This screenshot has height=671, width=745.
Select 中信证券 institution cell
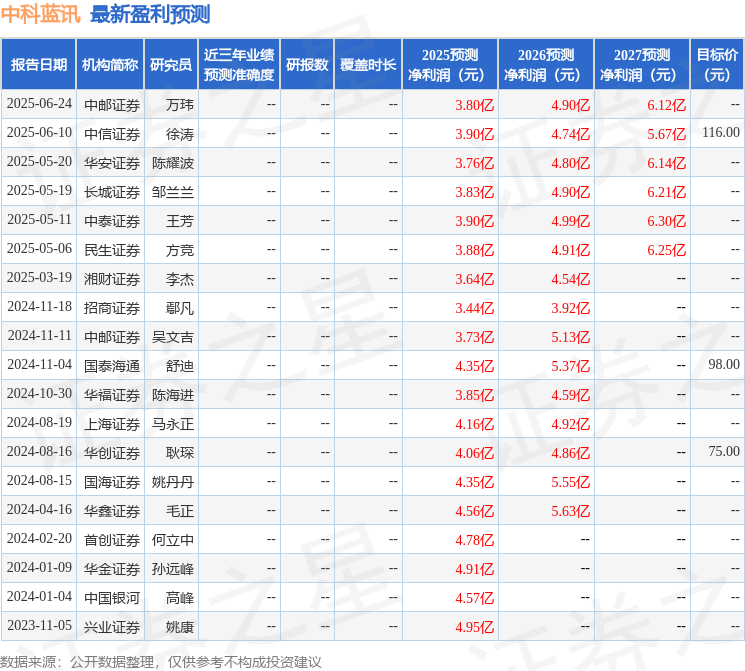[x=112, y=134]
